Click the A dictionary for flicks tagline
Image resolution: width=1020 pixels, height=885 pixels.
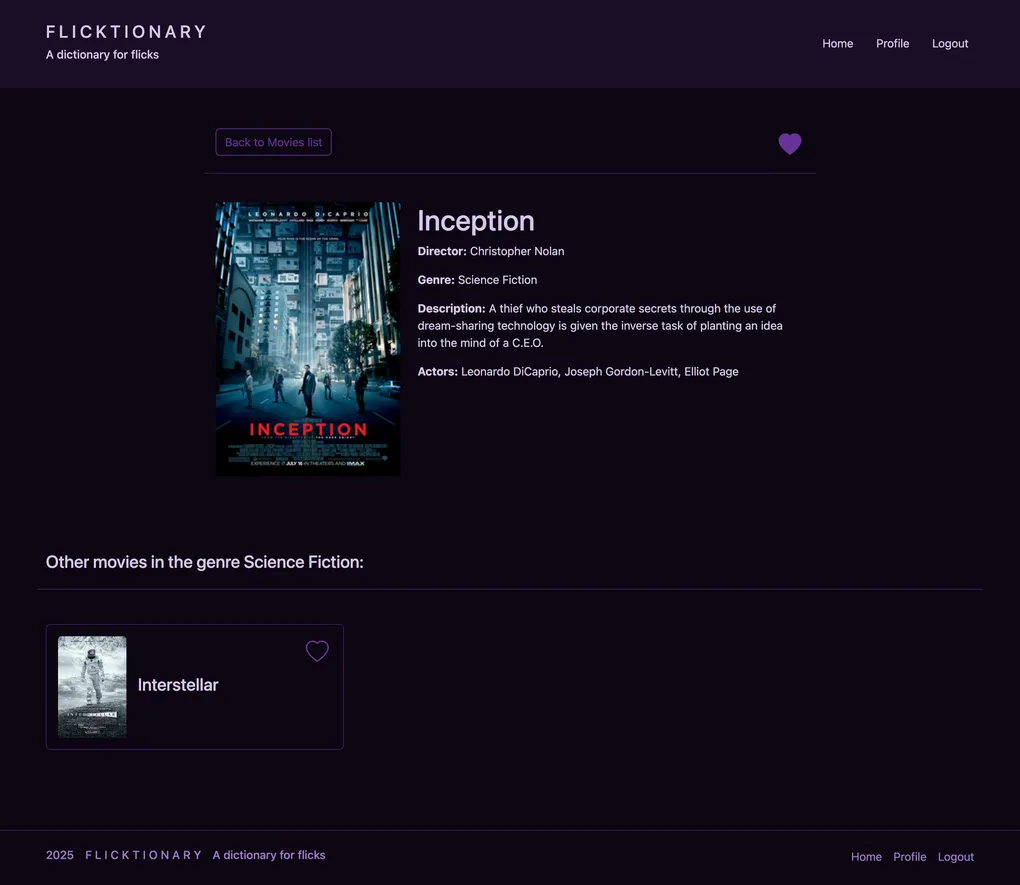(102, 54)
